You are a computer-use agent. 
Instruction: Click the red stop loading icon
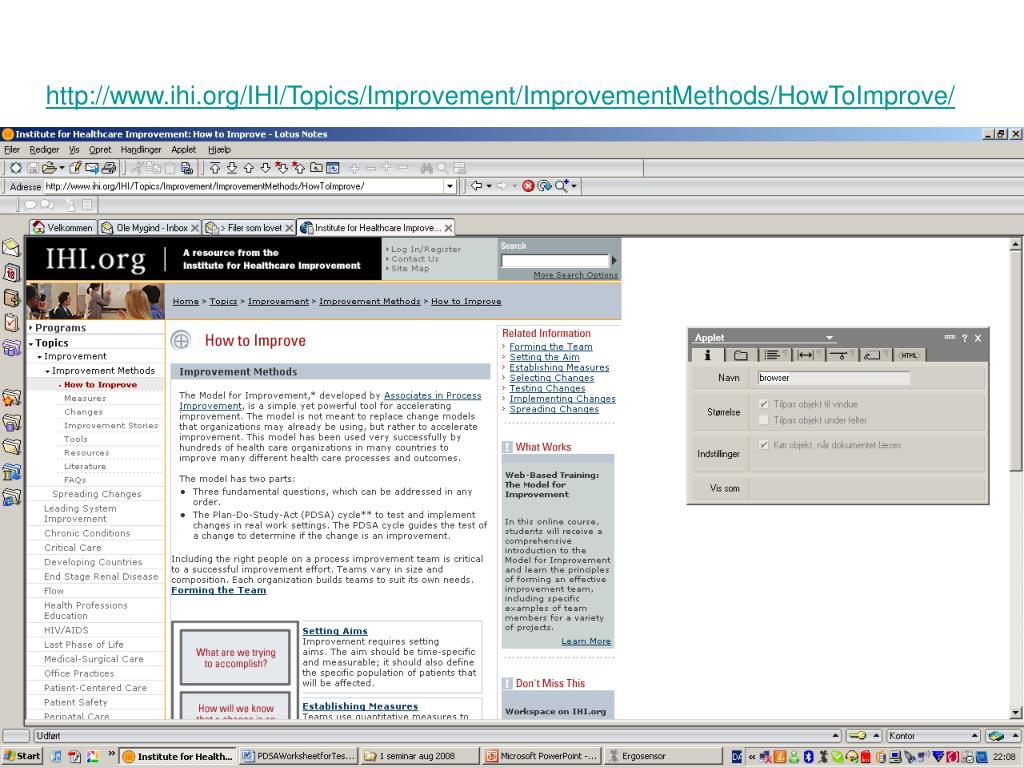(528, 186)
